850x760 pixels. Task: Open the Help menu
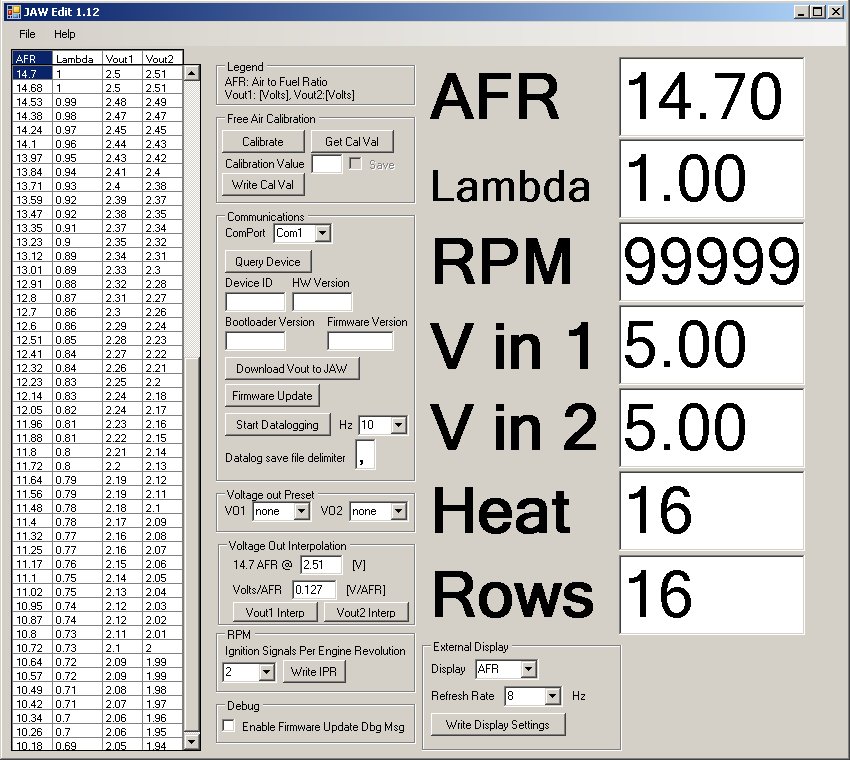(x=65, y=34)
